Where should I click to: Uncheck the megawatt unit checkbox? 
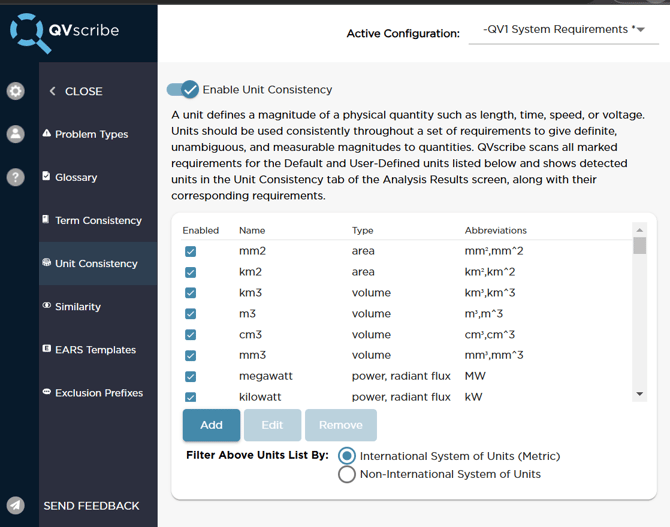[x=190, y=377]
